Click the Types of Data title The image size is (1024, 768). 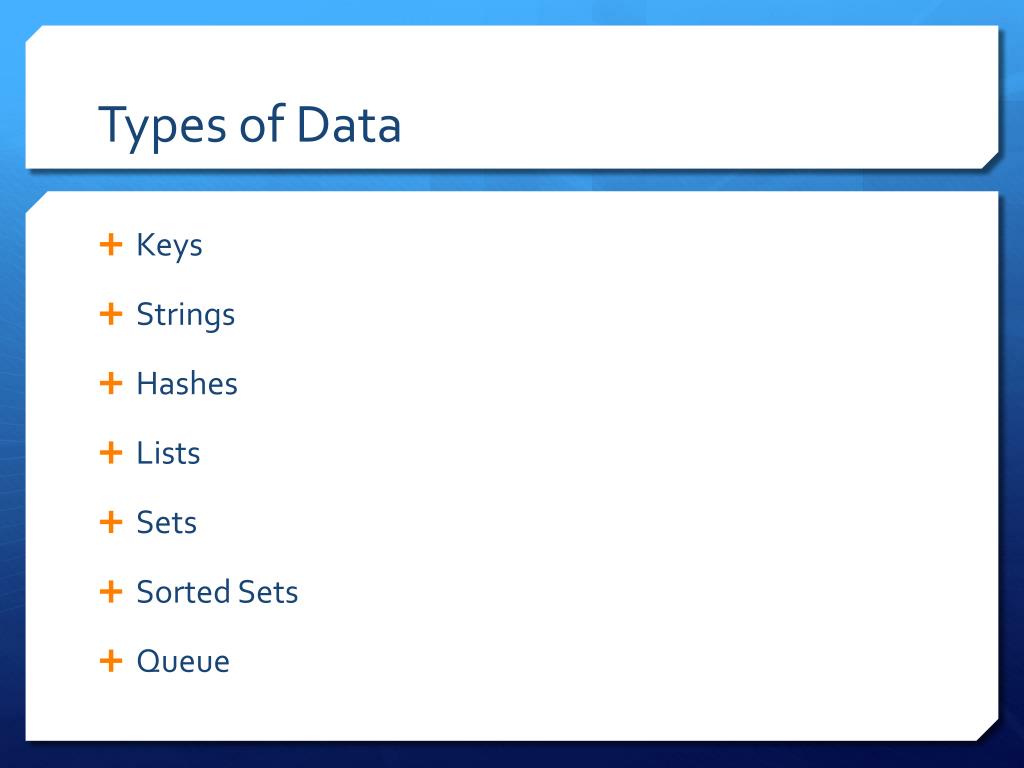pos(249,125)
